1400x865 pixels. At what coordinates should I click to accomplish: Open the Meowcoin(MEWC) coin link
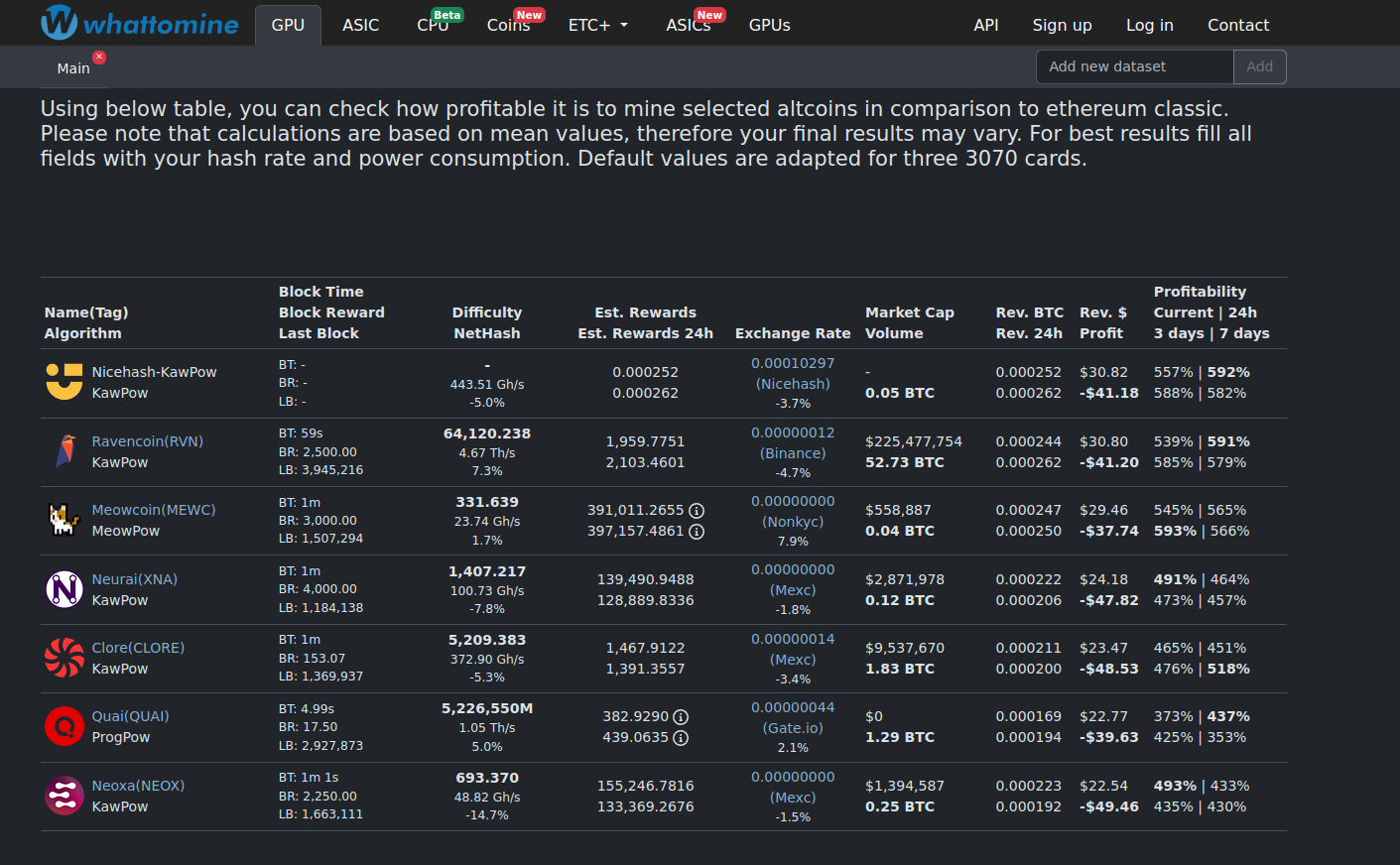(154, 510)
